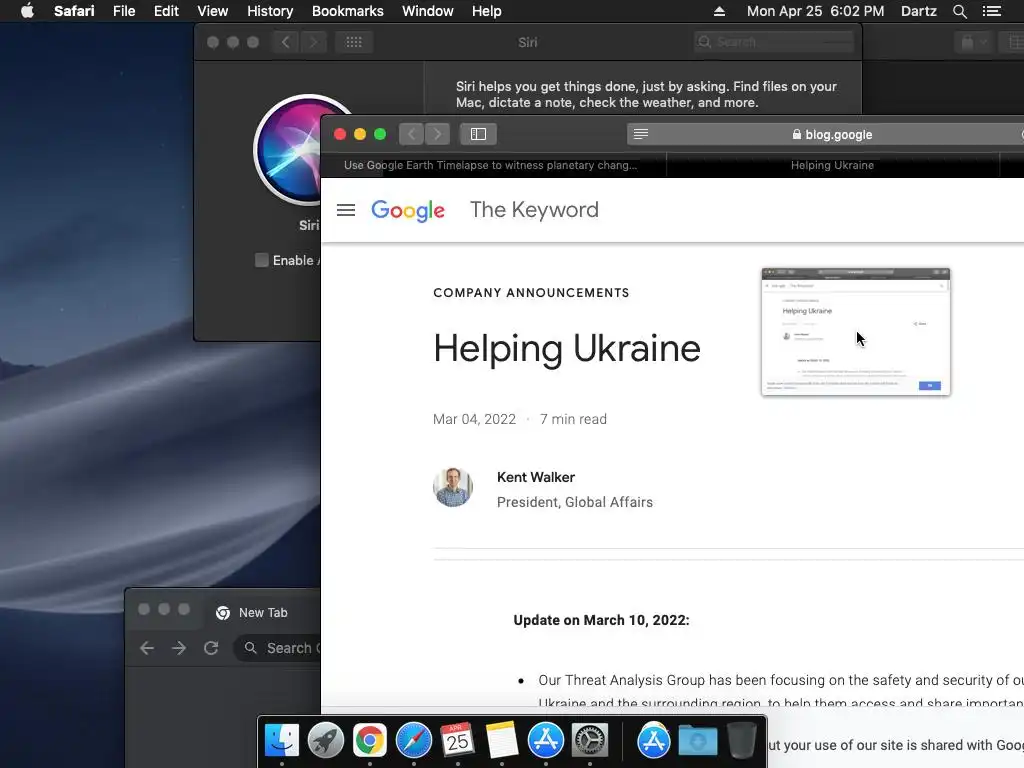This screenshot has height=768, width=1024.
Task: Click the screenshot preview thumbnail
Action: pos(856,332)
